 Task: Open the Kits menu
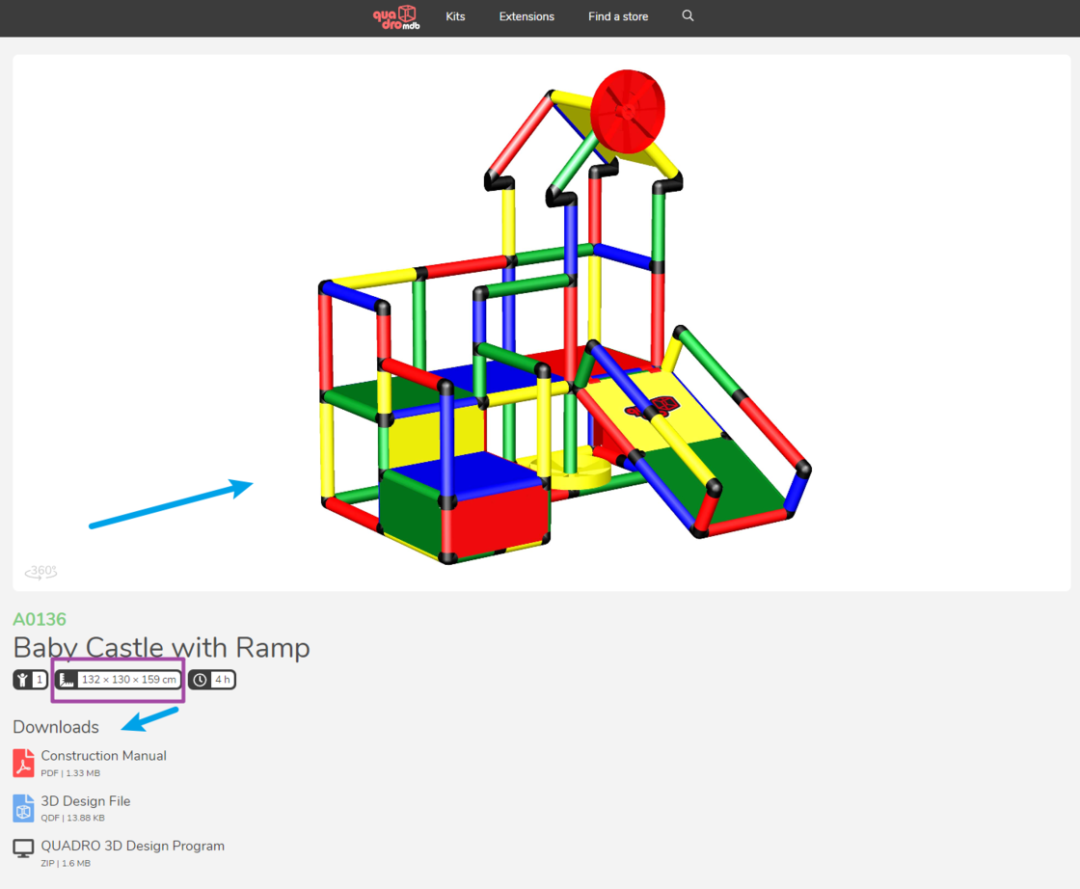tap(455, 17)
